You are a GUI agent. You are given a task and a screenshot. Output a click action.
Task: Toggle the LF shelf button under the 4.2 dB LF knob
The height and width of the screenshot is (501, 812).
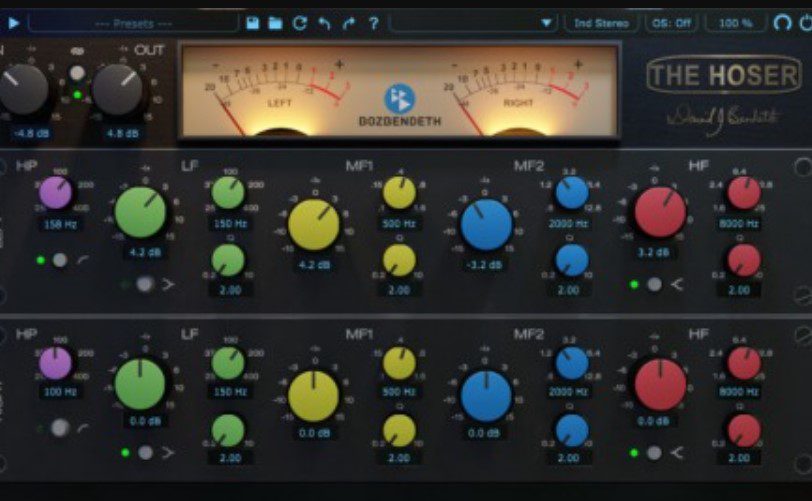[145, 283]
